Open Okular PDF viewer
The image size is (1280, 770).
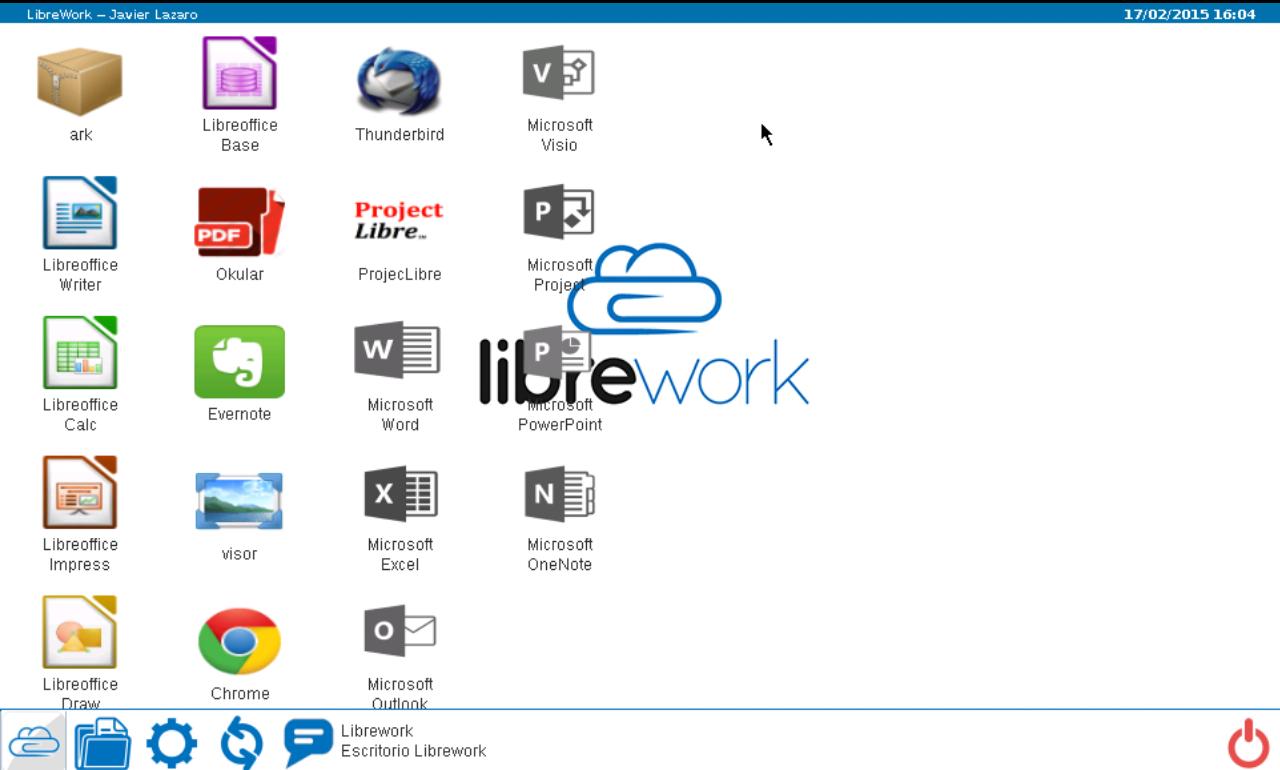(x=239, y=220)
